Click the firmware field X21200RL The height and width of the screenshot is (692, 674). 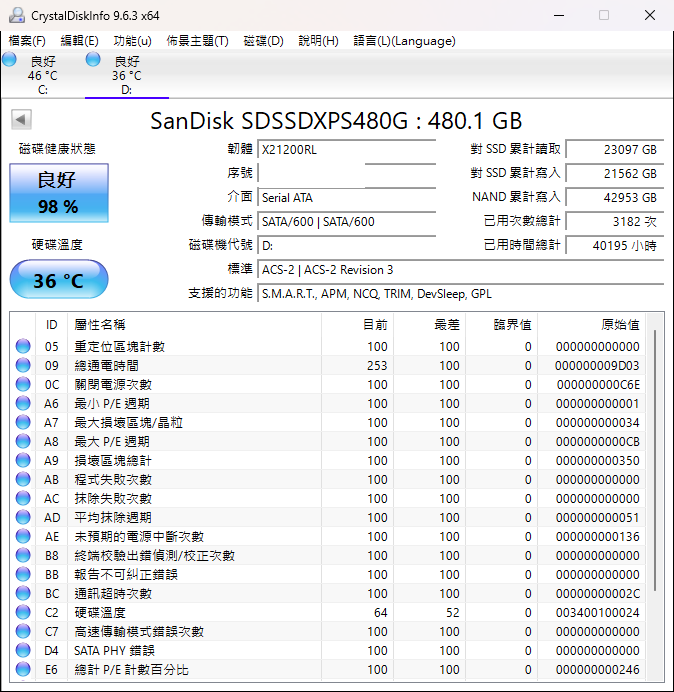[x=346, y=150]
